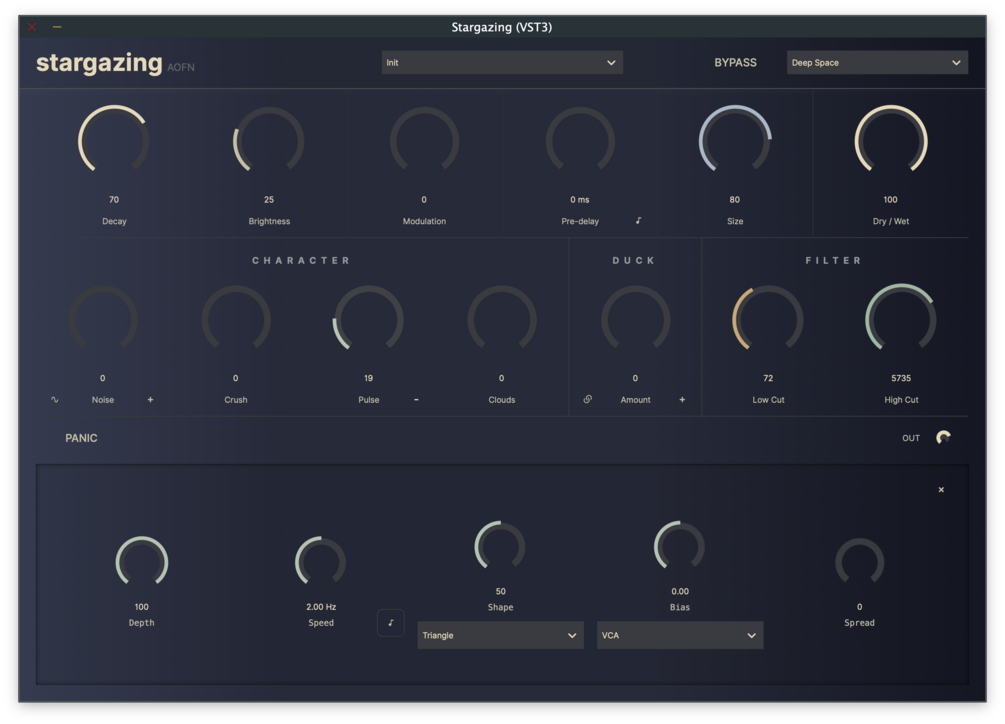This screenshot has height=724, width=1005.
Task: Click the Shape value 50
Action: (x=501, y=591)
